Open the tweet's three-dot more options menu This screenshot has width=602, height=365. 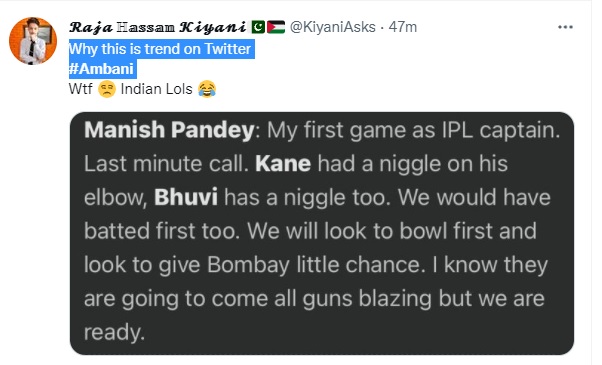(x=565, y=27)
